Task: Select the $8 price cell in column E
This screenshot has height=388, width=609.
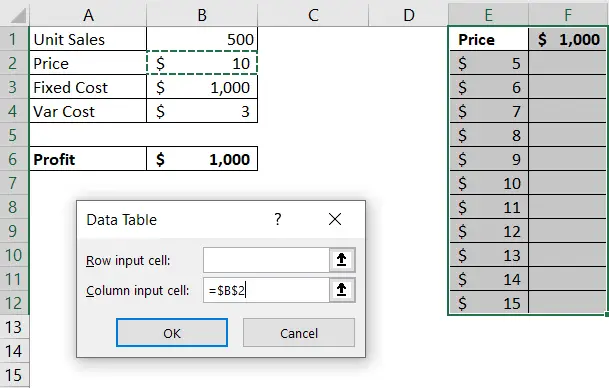Action: coord(489,135)
